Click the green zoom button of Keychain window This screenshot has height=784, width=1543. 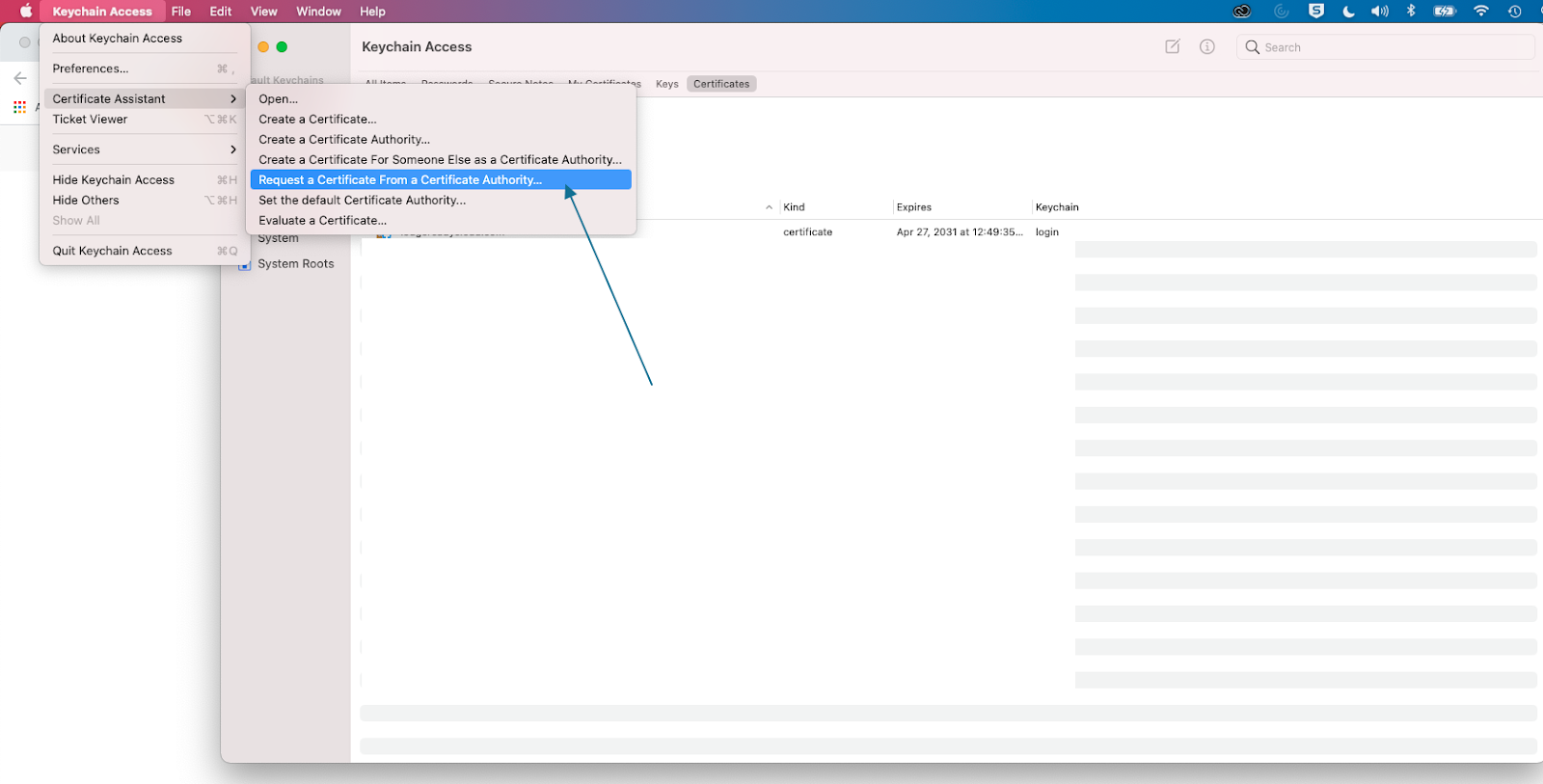[x=282, y=46]
